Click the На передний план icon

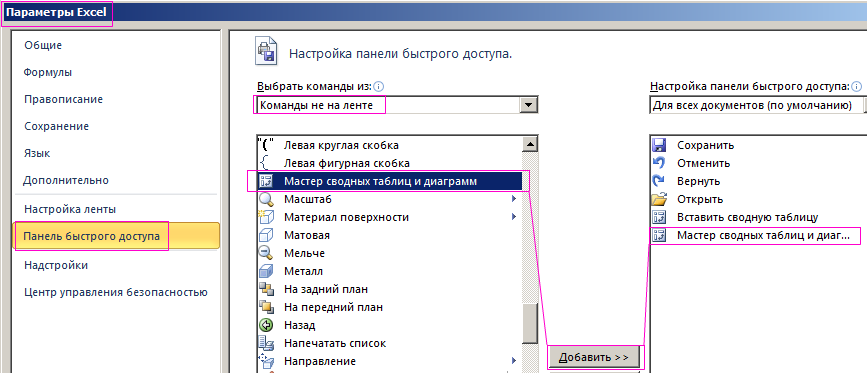pos(266,307)
